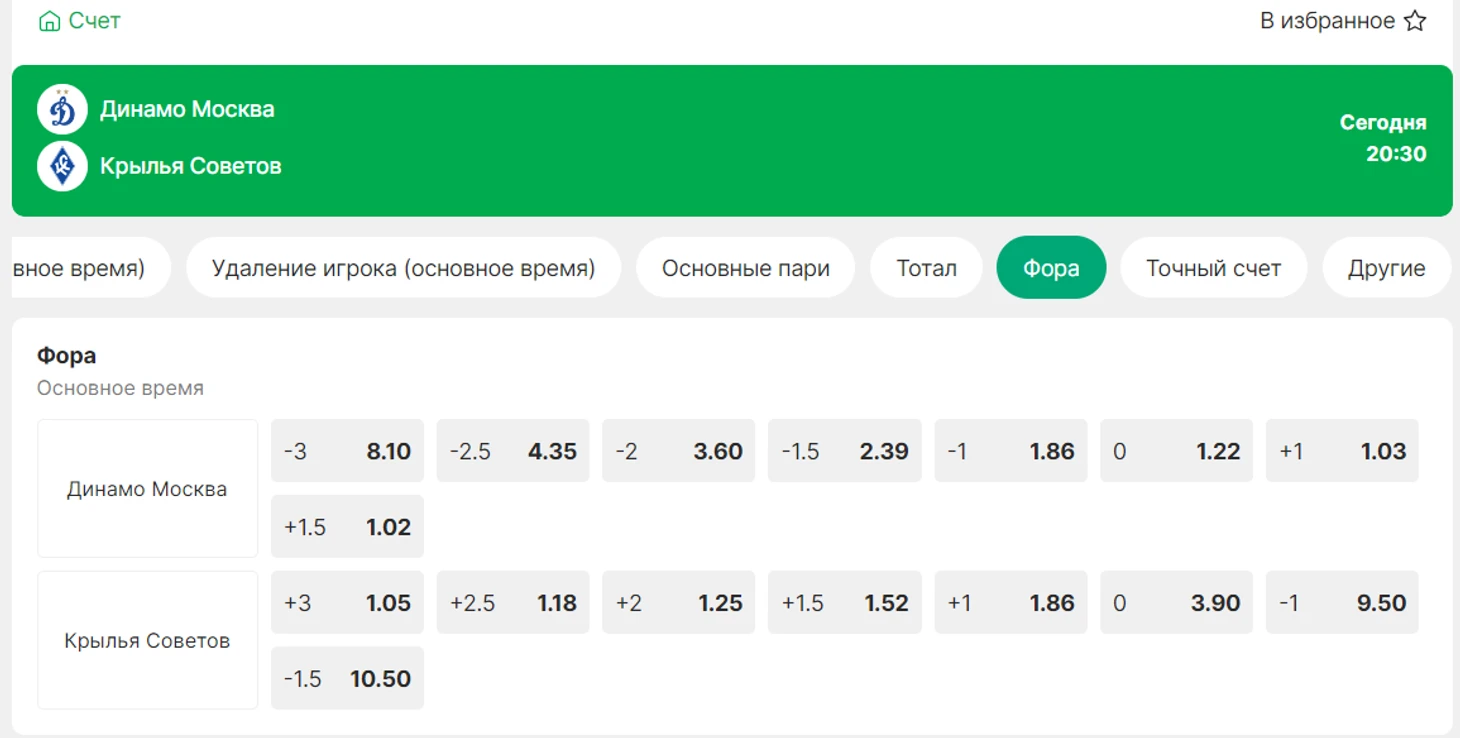Open the Основные пари tab
Viewport: 1460px width, 738px height.
click(746, 268)
